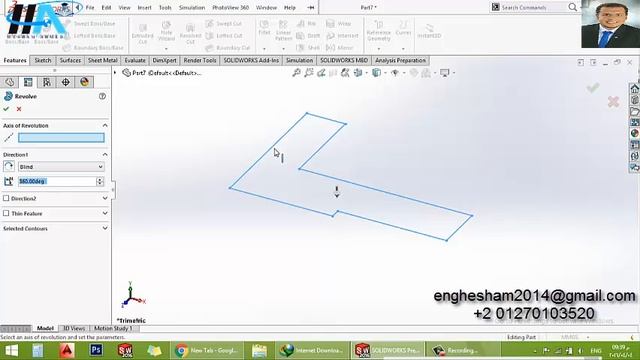Enable the Thin Feature checkbox
This screenshot has width=640, height=360.
[x=6, y=213]
